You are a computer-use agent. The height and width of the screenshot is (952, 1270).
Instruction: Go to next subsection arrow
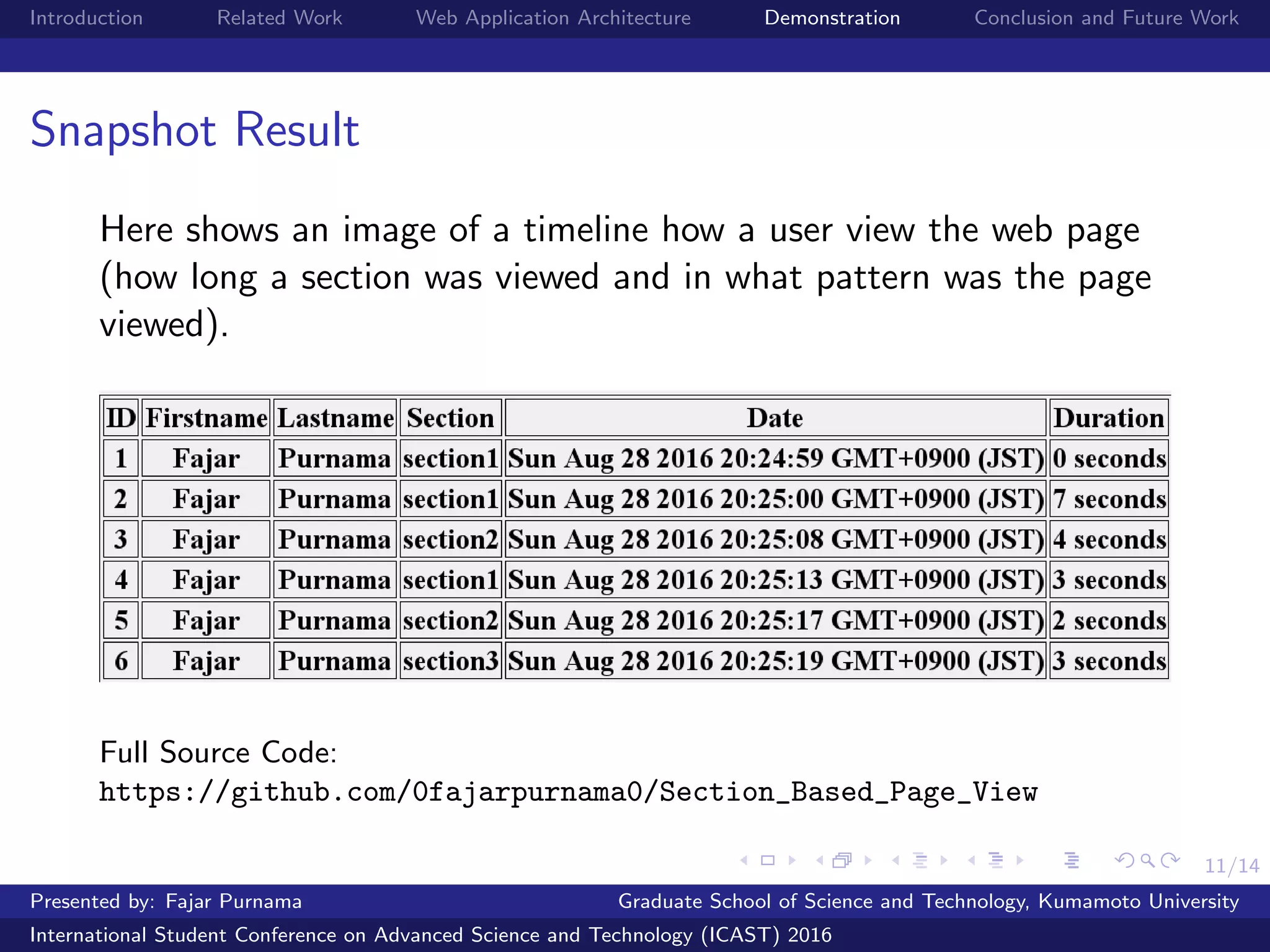pos(944,860)
